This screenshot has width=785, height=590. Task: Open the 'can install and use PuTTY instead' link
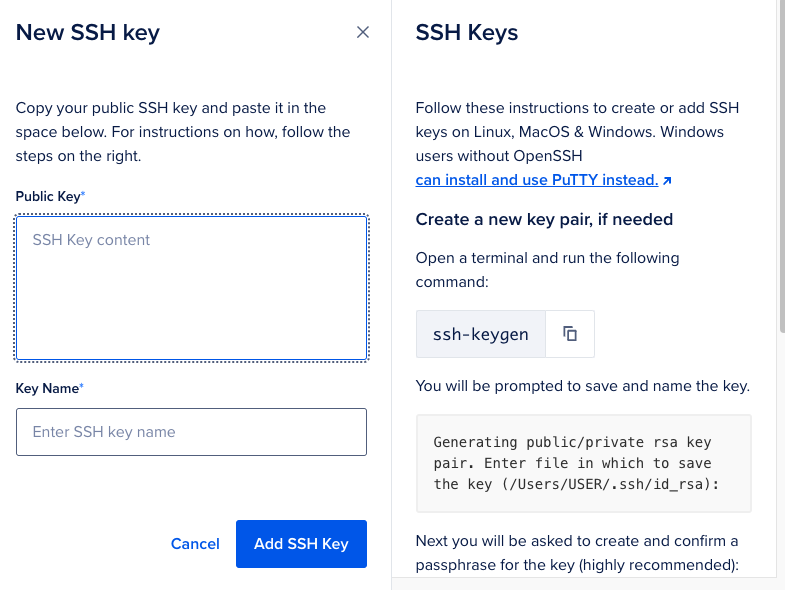537,180
